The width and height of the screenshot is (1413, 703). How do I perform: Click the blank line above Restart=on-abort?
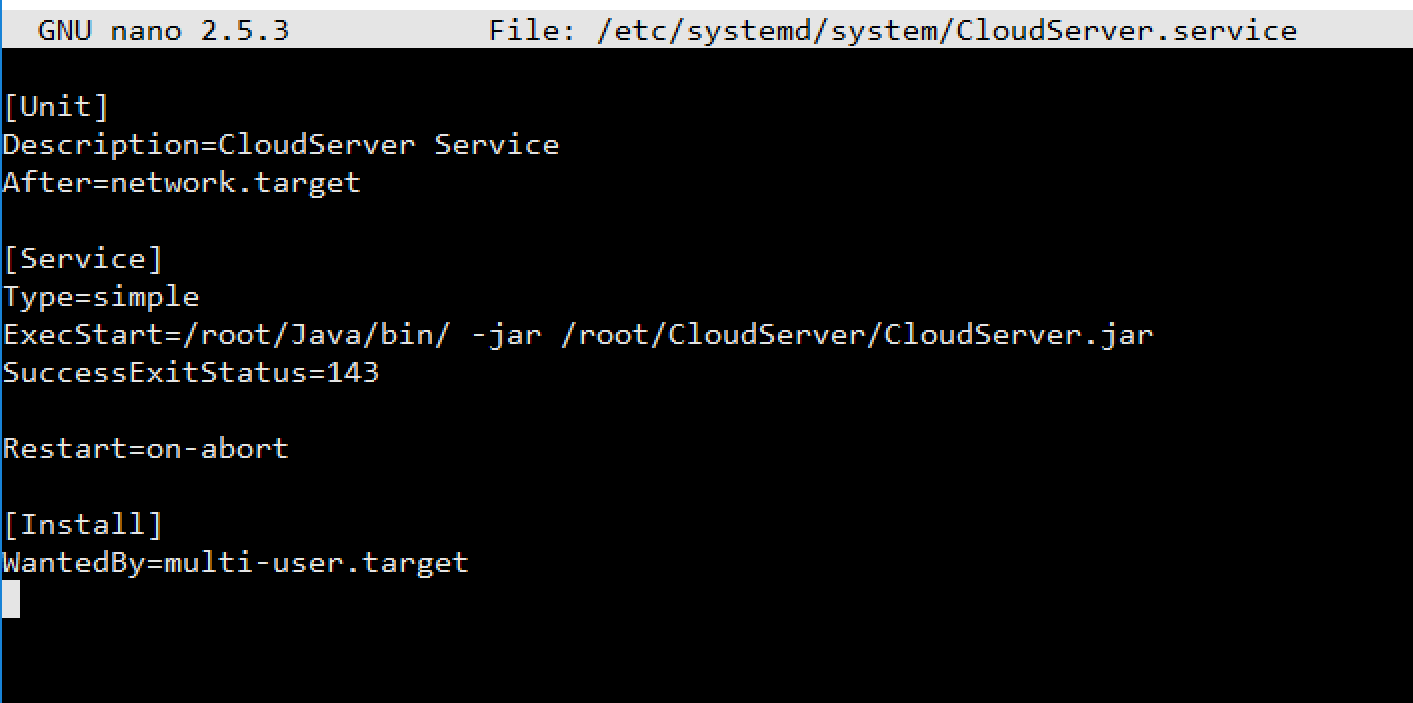click(200, 411)
